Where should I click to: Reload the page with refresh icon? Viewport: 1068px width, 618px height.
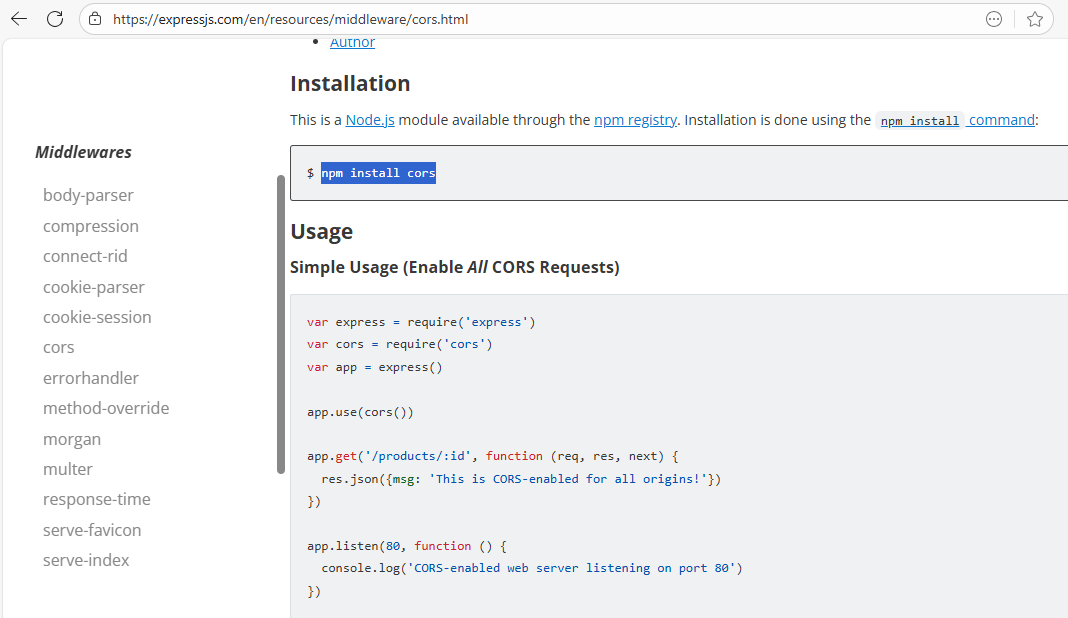click(x=55, y=19)
